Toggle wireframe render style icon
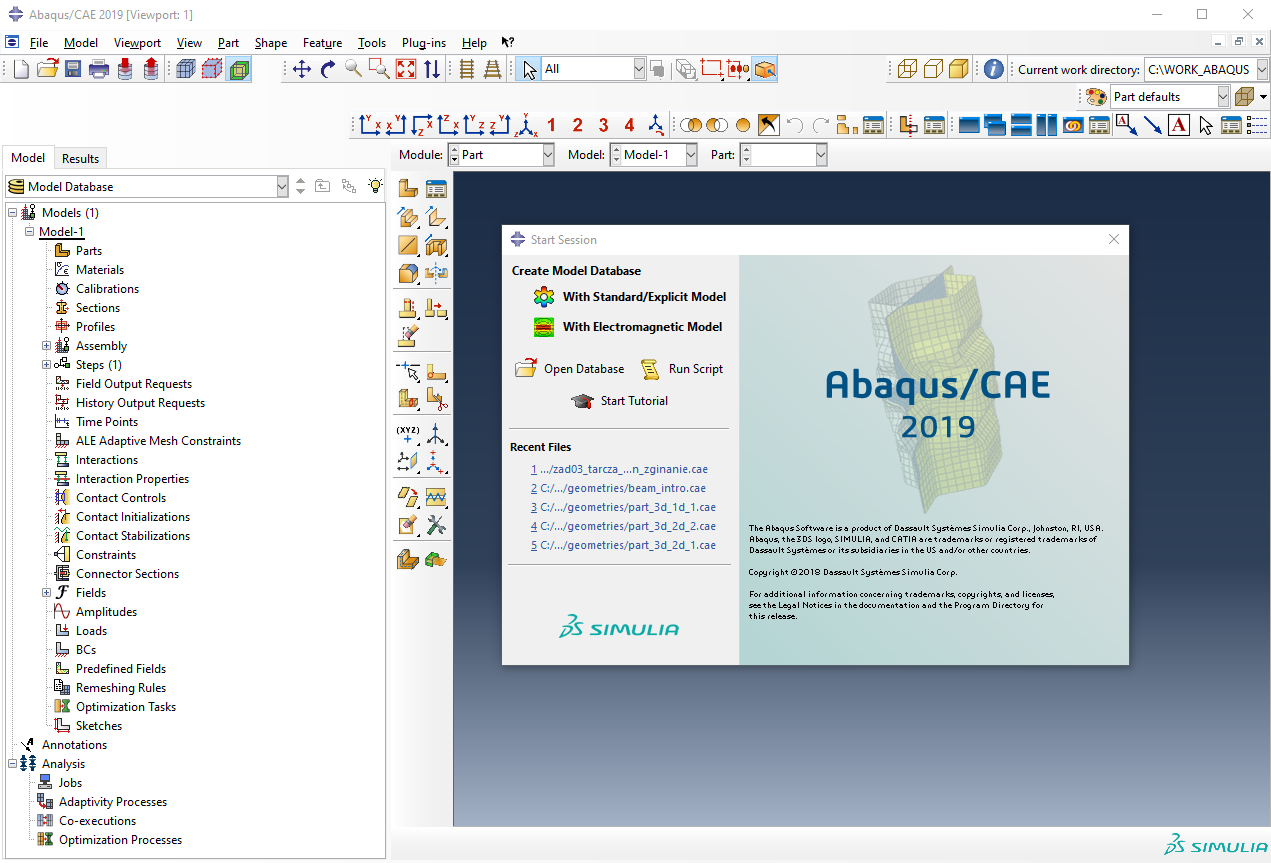1271x863 pixels. click(x=907, y=69)
